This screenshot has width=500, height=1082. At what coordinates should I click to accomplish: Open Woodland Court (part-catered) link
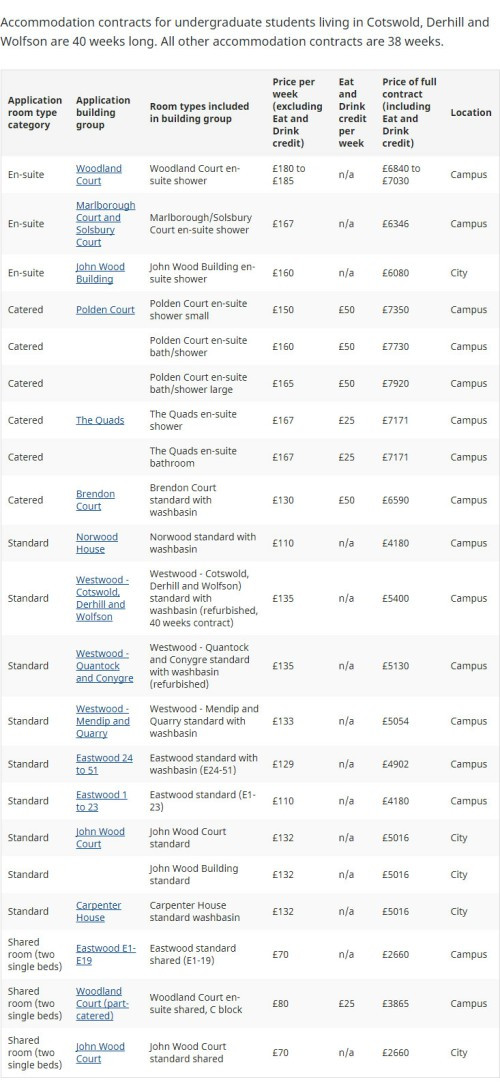tap(102, 1003)
